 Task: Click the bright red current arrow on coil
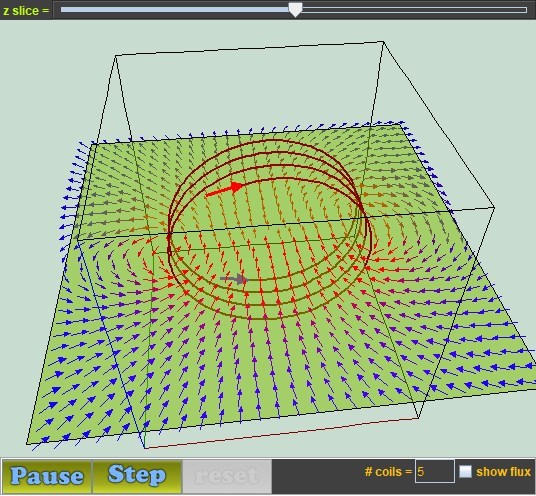coord(225,190)
